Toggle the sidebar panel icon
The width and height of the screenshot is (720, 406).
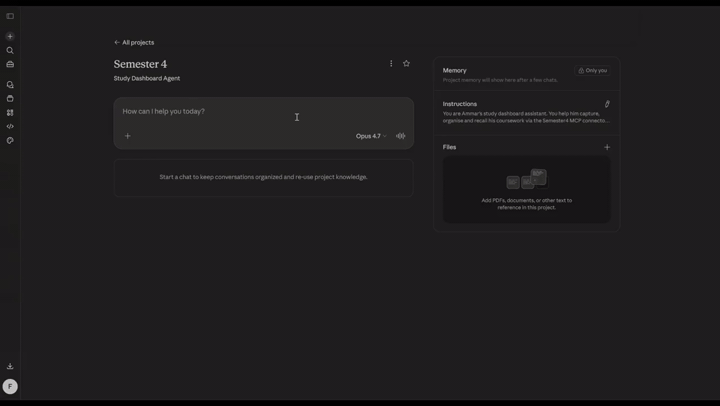[10, 16]
